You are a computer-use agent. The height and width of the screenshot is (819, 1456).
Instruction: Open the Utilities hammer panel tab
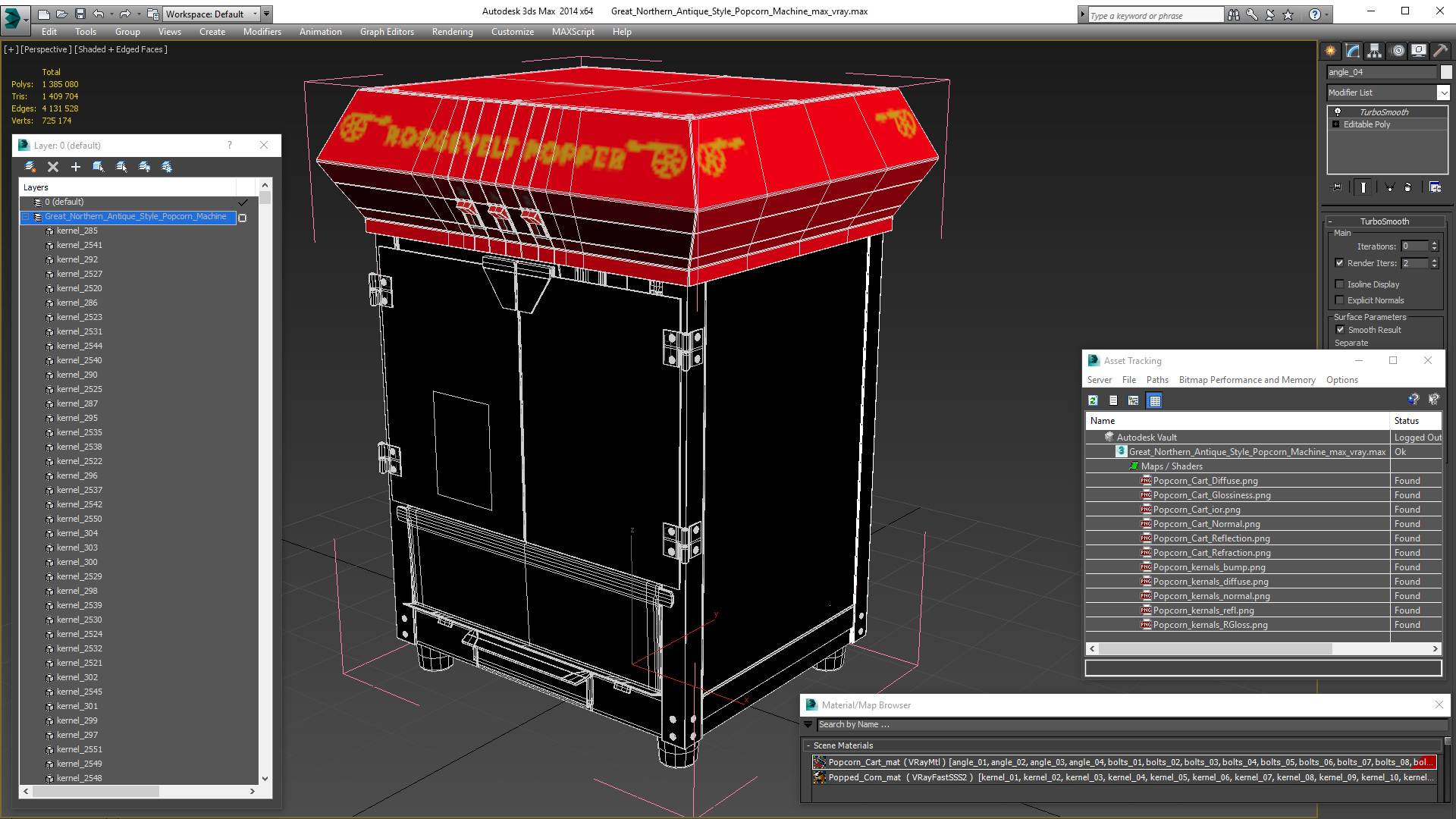[x=1441, y=51]
